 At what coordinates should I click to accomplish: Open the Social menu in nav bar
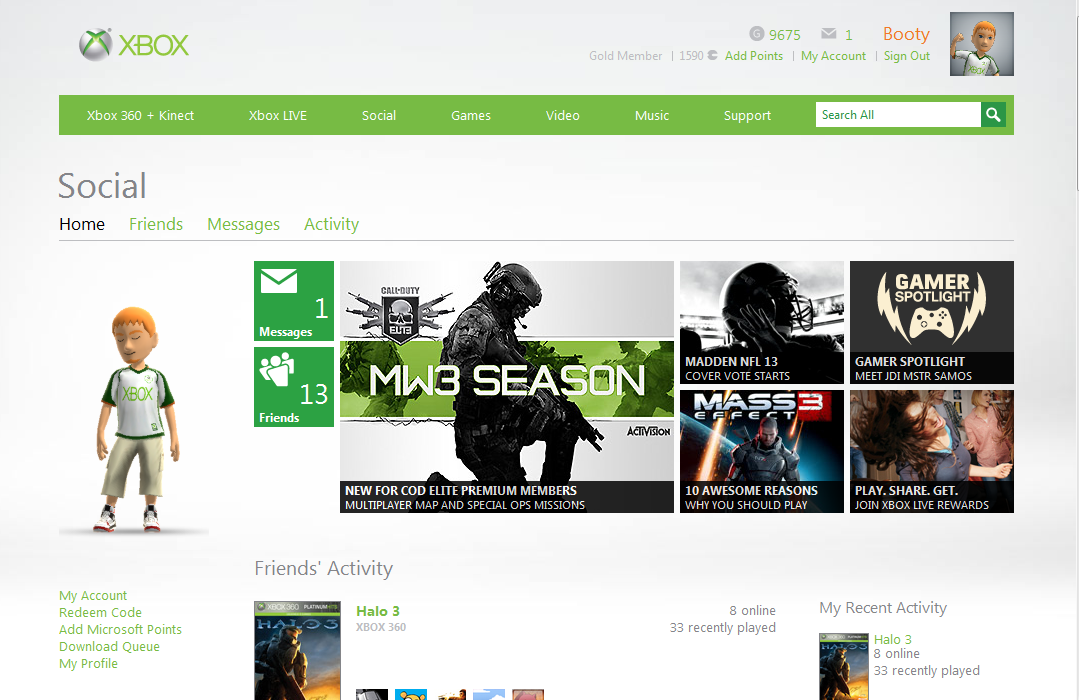379,116
